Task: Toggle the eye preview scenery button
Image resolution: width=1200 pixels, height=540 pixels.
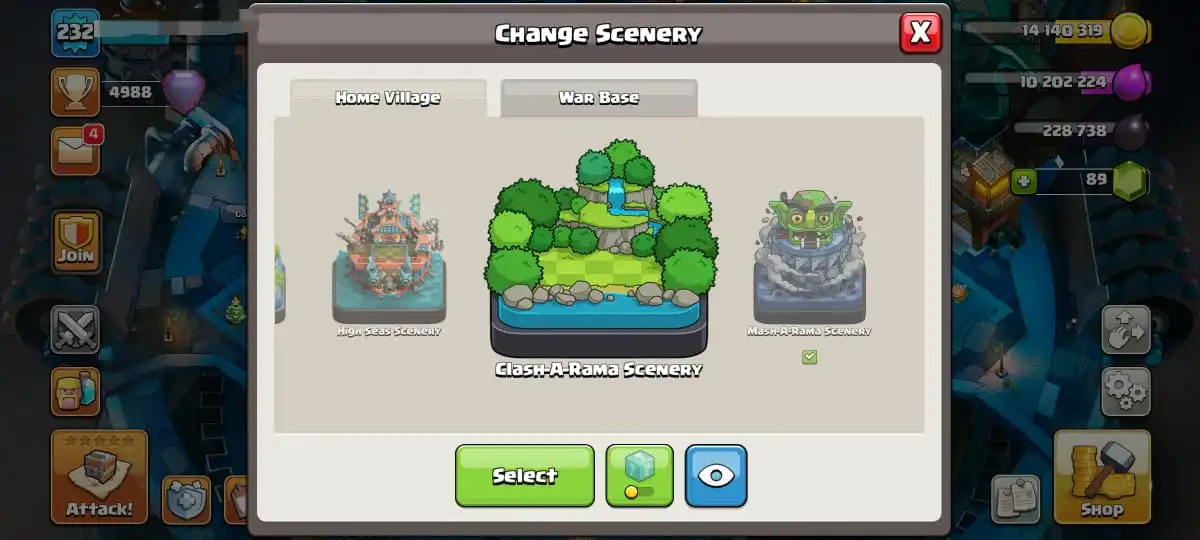Action: tap(716, 476)
